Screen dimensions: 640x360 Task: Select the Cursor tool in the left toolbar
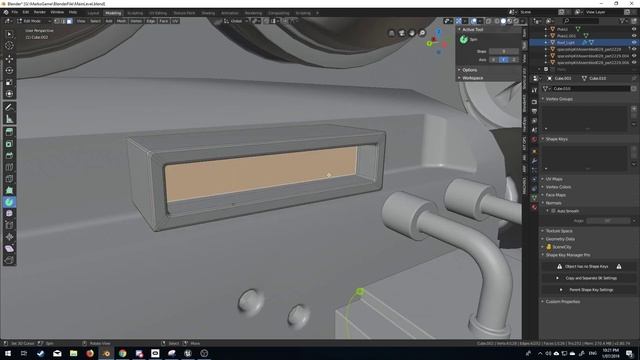(9, 45)
